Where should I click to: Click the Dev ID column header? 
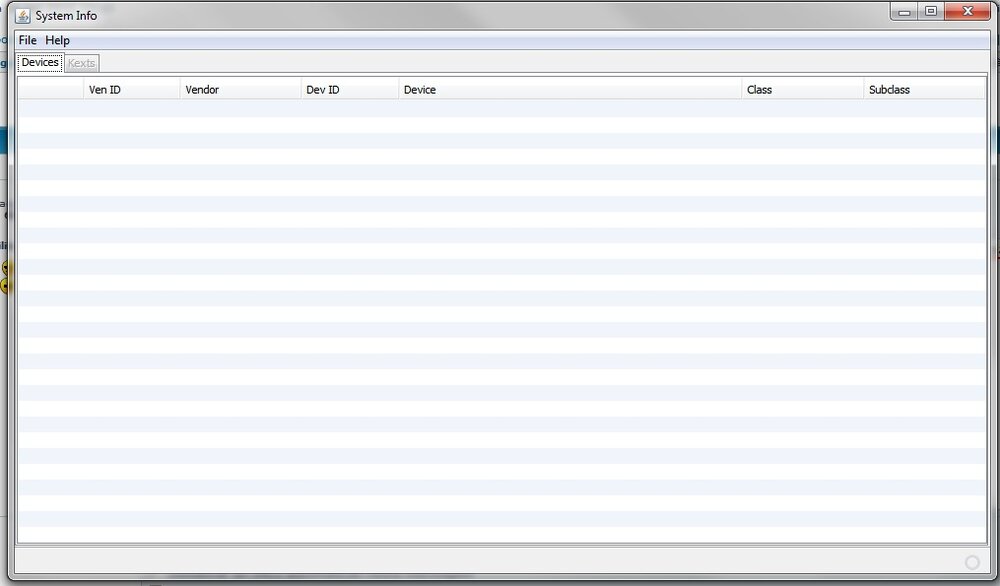pos(349,90)
